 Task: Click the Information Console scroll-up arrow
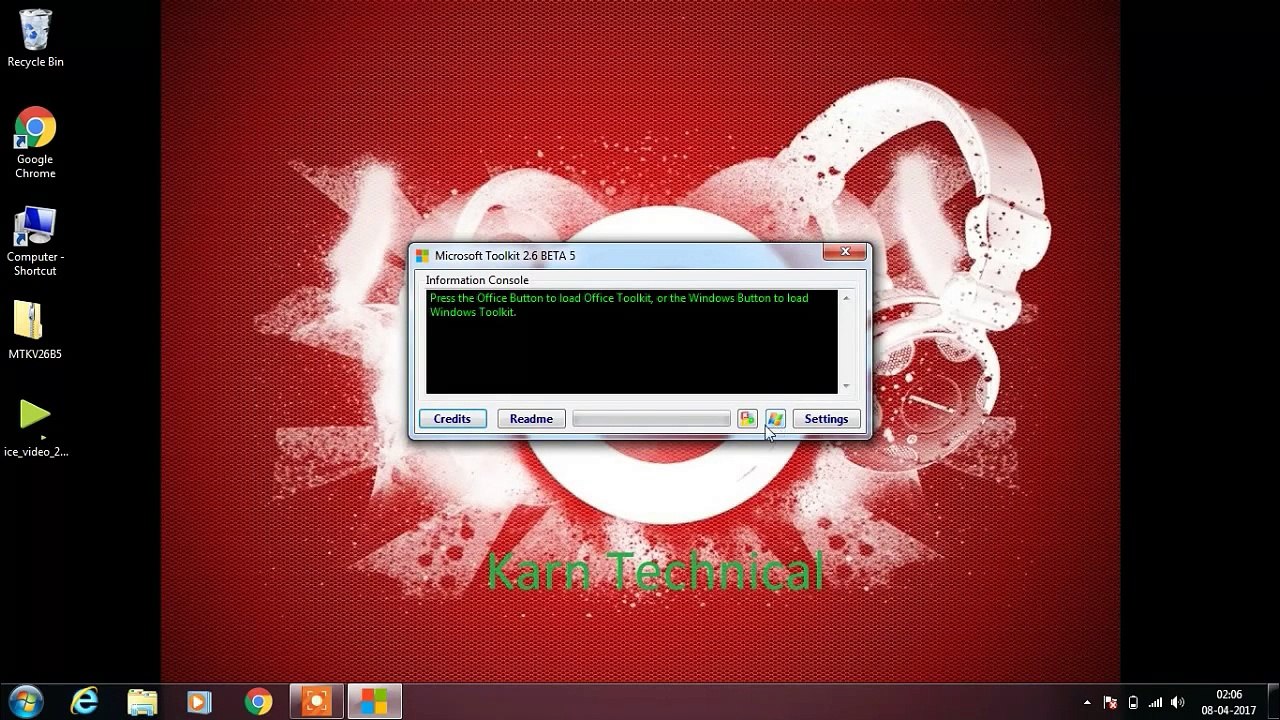[846, 298]
